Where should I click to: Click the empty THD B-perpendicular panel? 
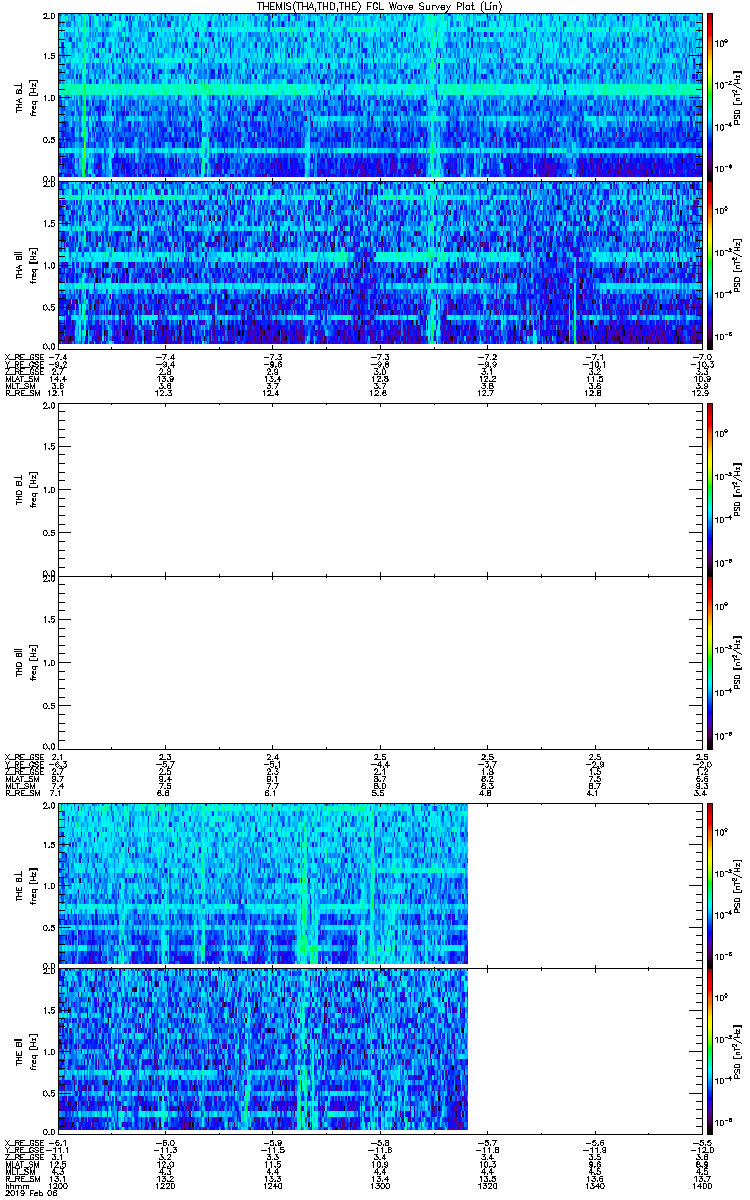[381, 490]
